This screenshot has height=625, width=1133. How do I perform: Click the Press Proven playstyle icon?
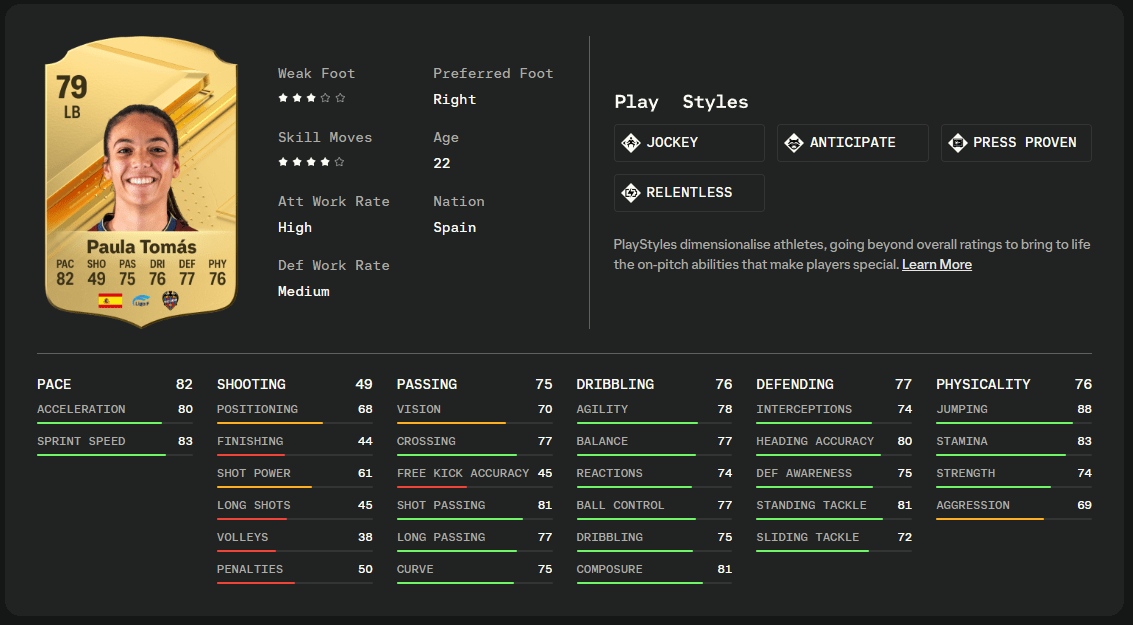pos(957,142)
